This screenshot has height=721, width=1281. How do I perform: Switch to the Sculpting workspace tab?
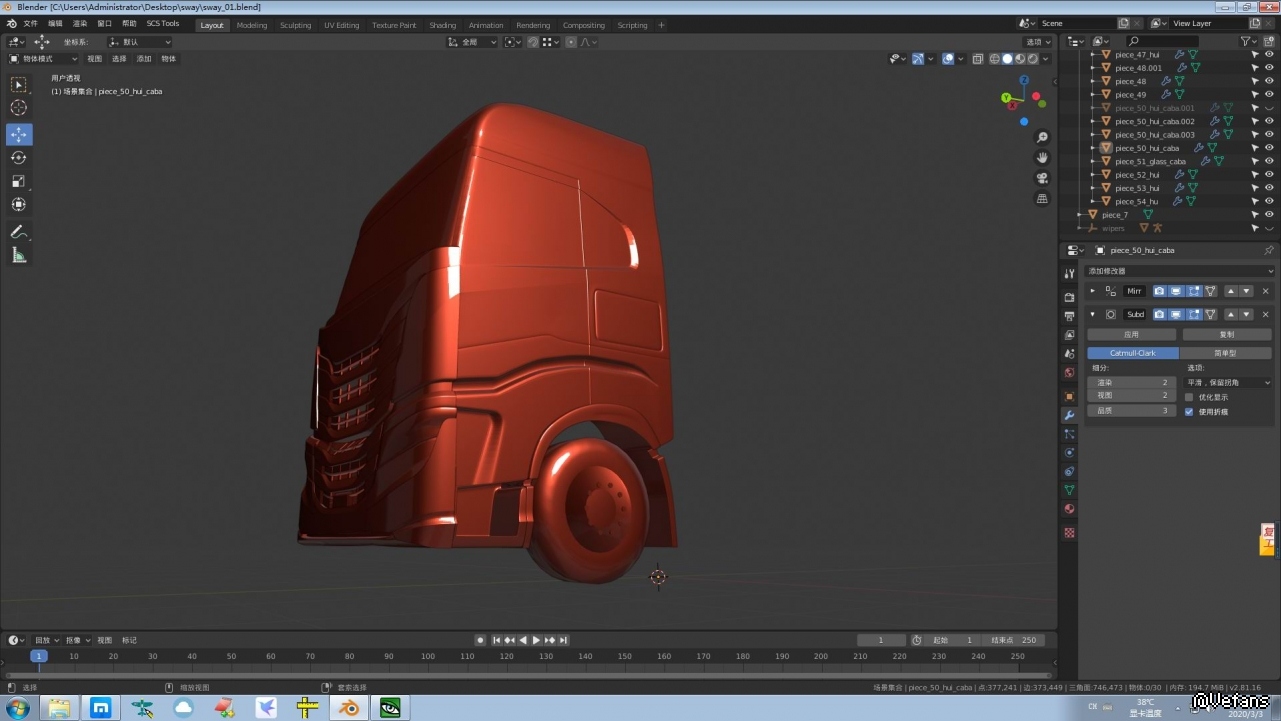click(295, 25)
